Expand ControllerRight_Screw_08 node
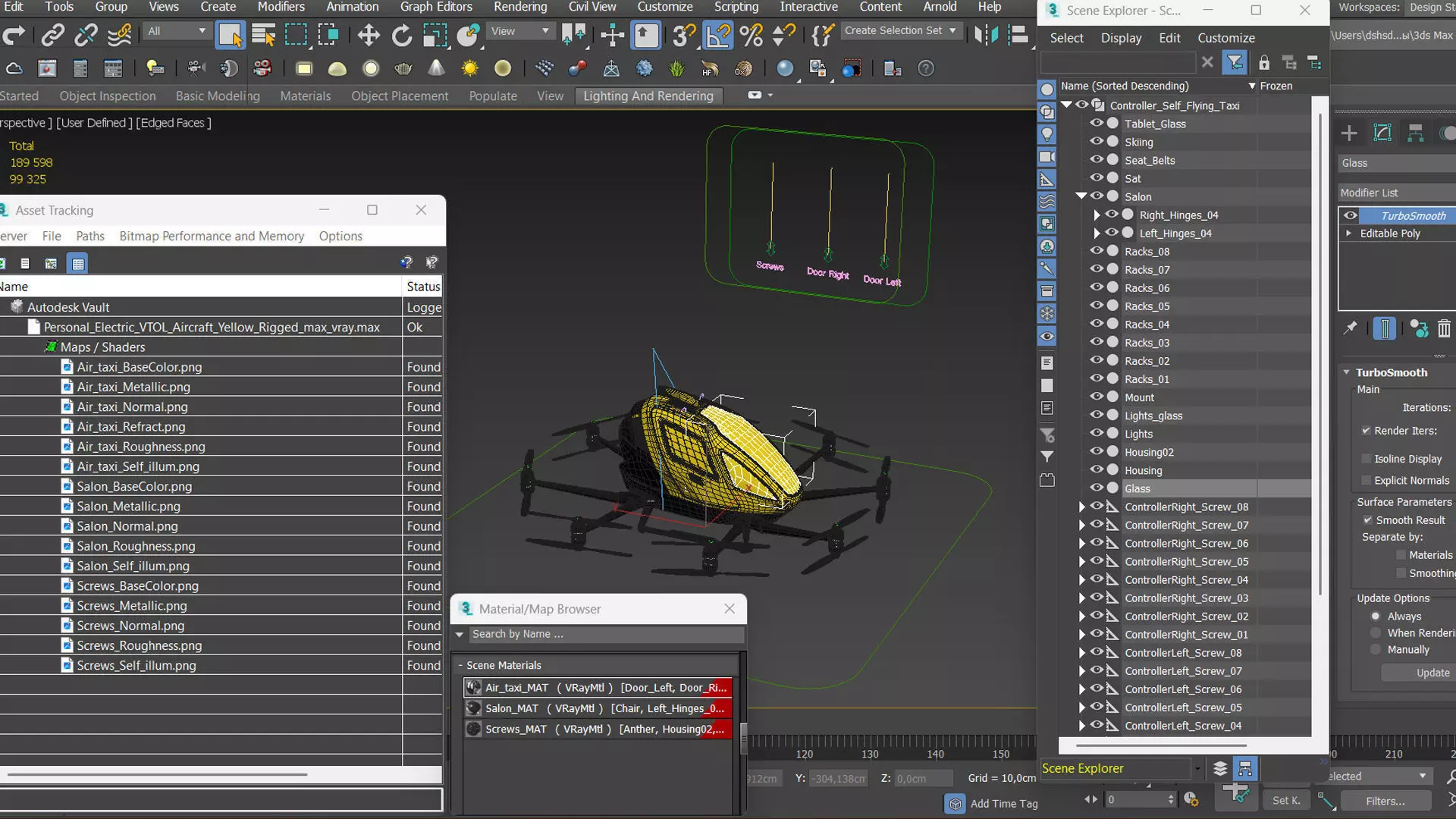This screenshot has width=1456, height=819. 1081,507
